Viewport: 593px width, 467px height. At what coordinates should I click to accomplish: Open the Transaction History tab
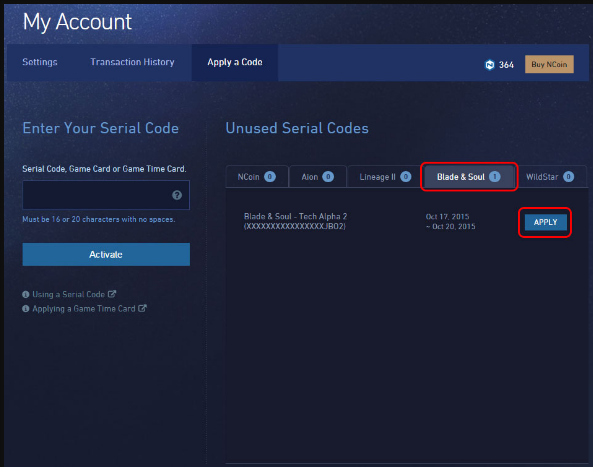click(132, 62)
